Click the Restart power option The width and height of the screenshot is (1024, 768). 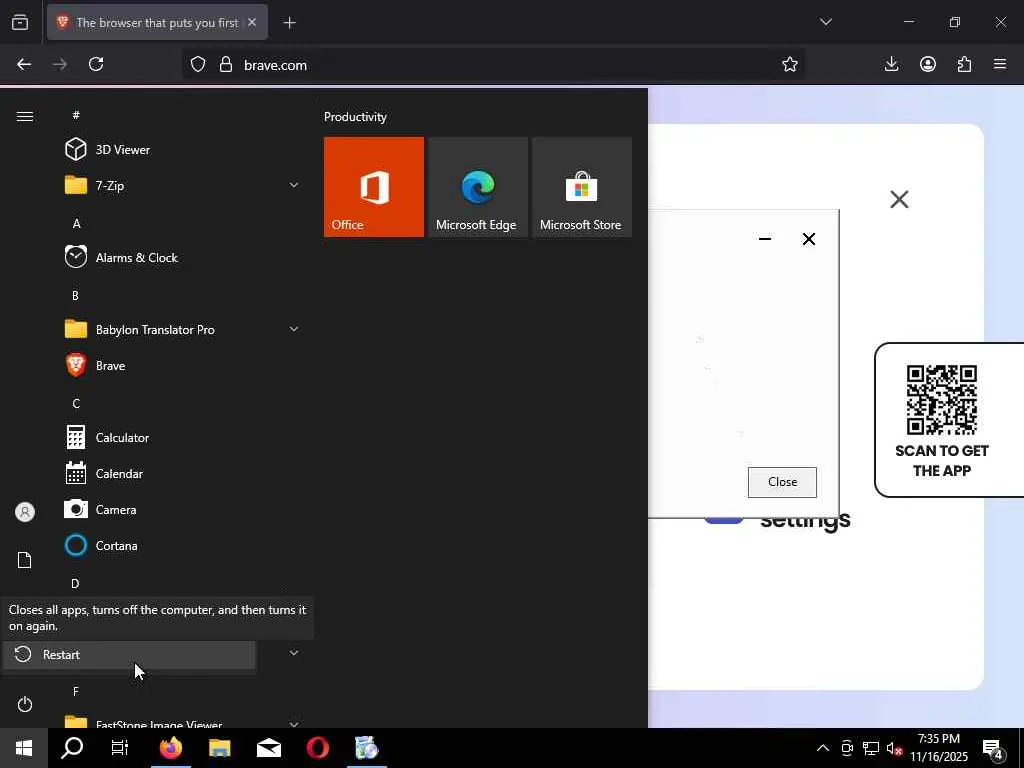[129, 654]
